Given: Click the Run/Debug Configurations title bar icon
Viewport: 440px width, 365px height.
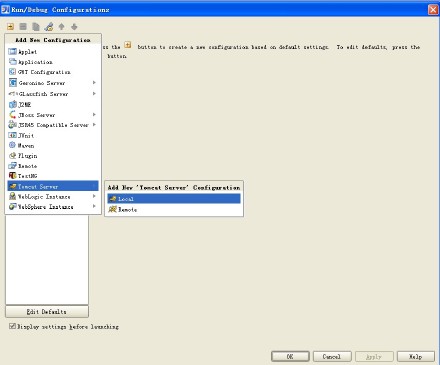Looking at the screenshot, I should click(5, 9).
